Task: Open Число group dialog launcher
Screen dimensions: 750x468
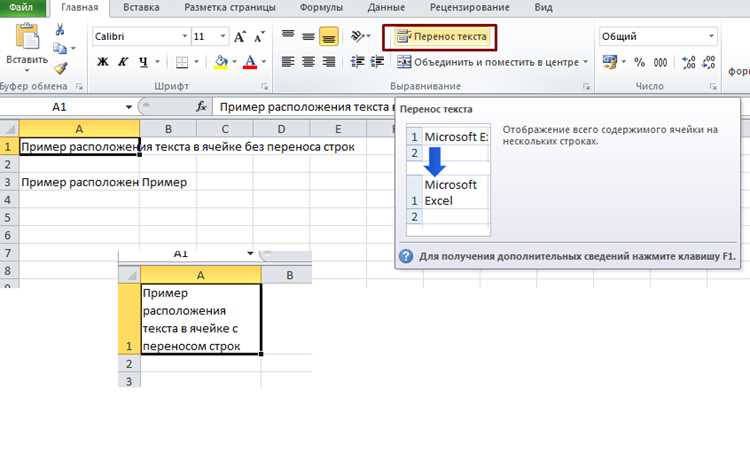Action: (x=713, y=87)
